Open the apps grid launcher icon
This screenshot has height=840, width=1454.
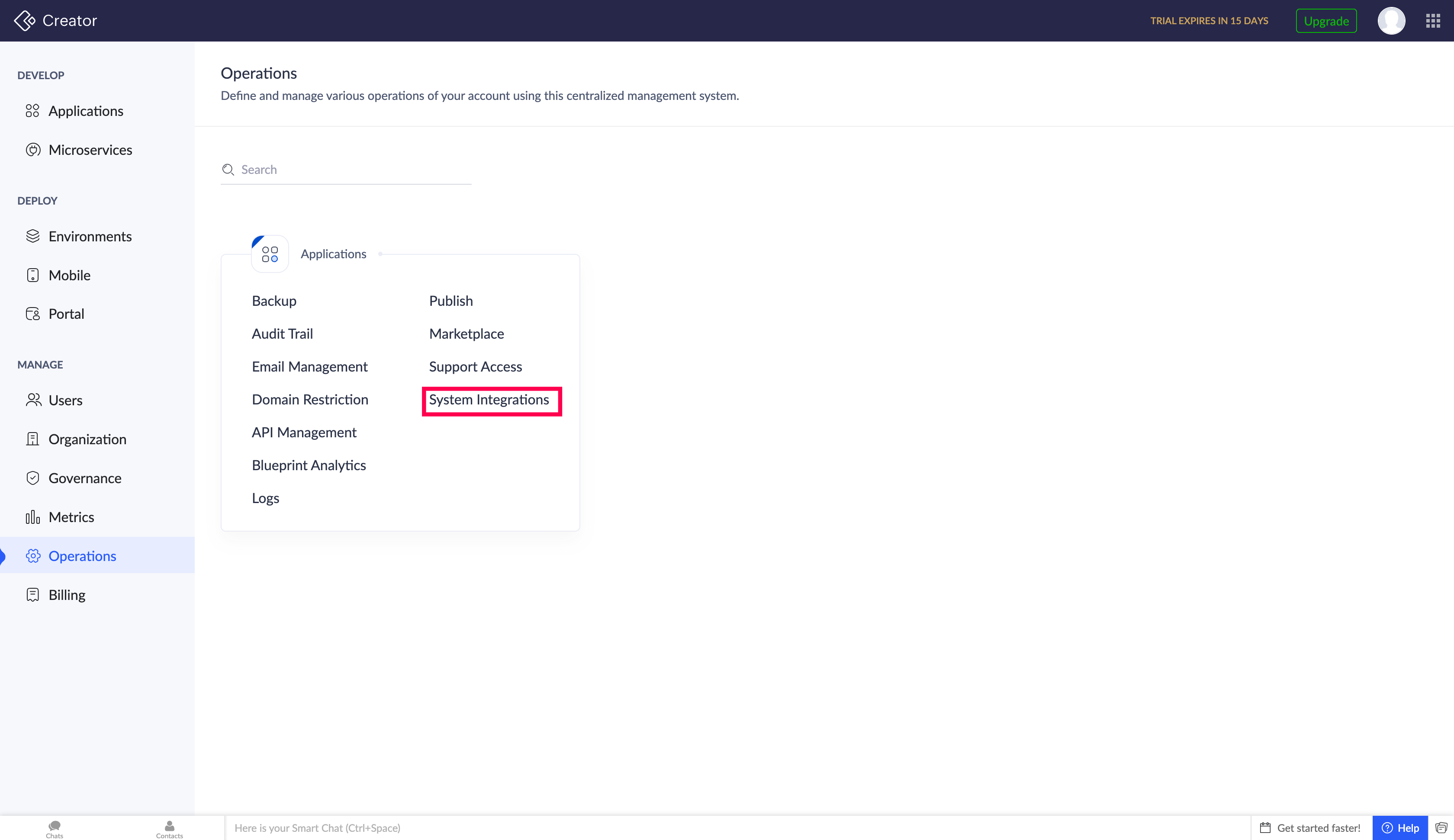tap(1433, 21)
